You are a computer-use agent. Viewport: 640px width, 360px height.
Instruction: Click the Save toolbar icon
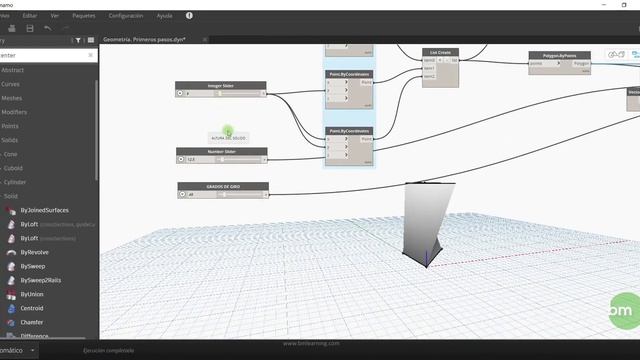(x=30, y=28)
